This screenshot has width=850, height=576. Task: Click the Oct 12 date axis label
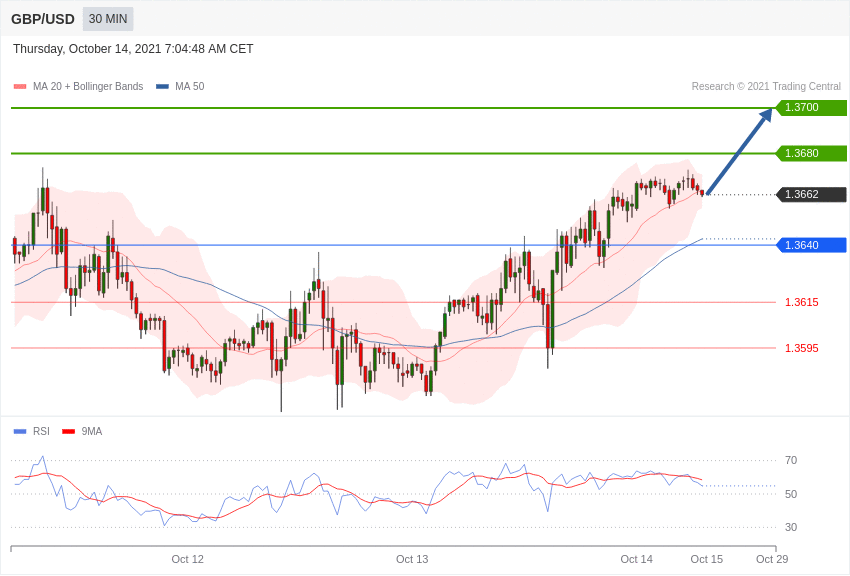pyautogui.click(x=187, y=559)
